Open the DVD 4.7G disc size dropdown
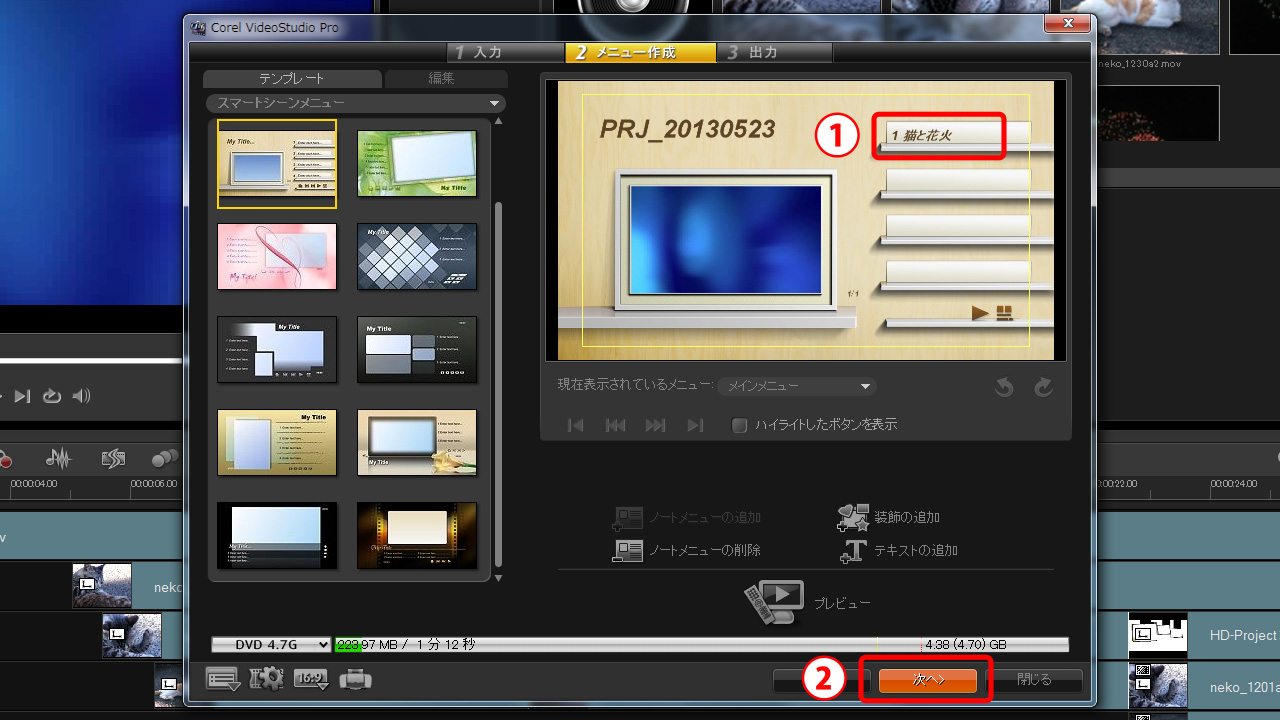The height and width of the screenshot is (720, 1280). pyautogui.click(x=271, y=645)
